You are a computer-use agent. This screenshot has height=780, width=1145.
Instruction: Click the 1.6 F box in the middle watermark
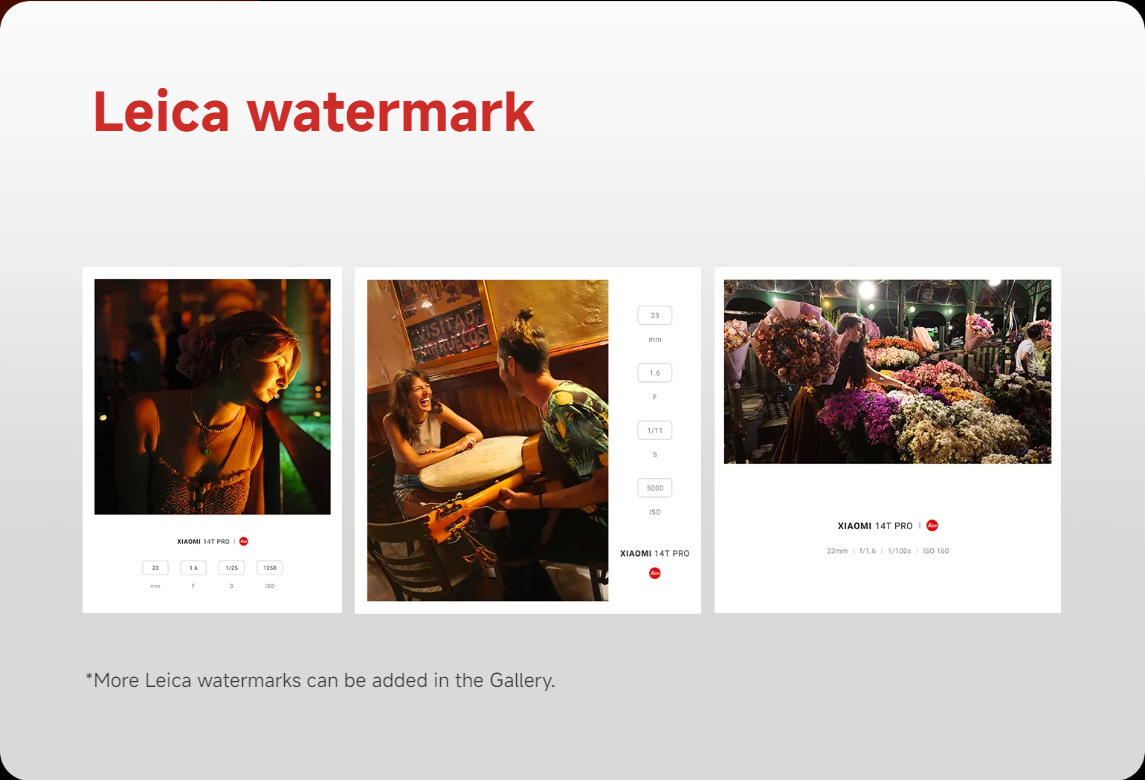tap(655, 372)
